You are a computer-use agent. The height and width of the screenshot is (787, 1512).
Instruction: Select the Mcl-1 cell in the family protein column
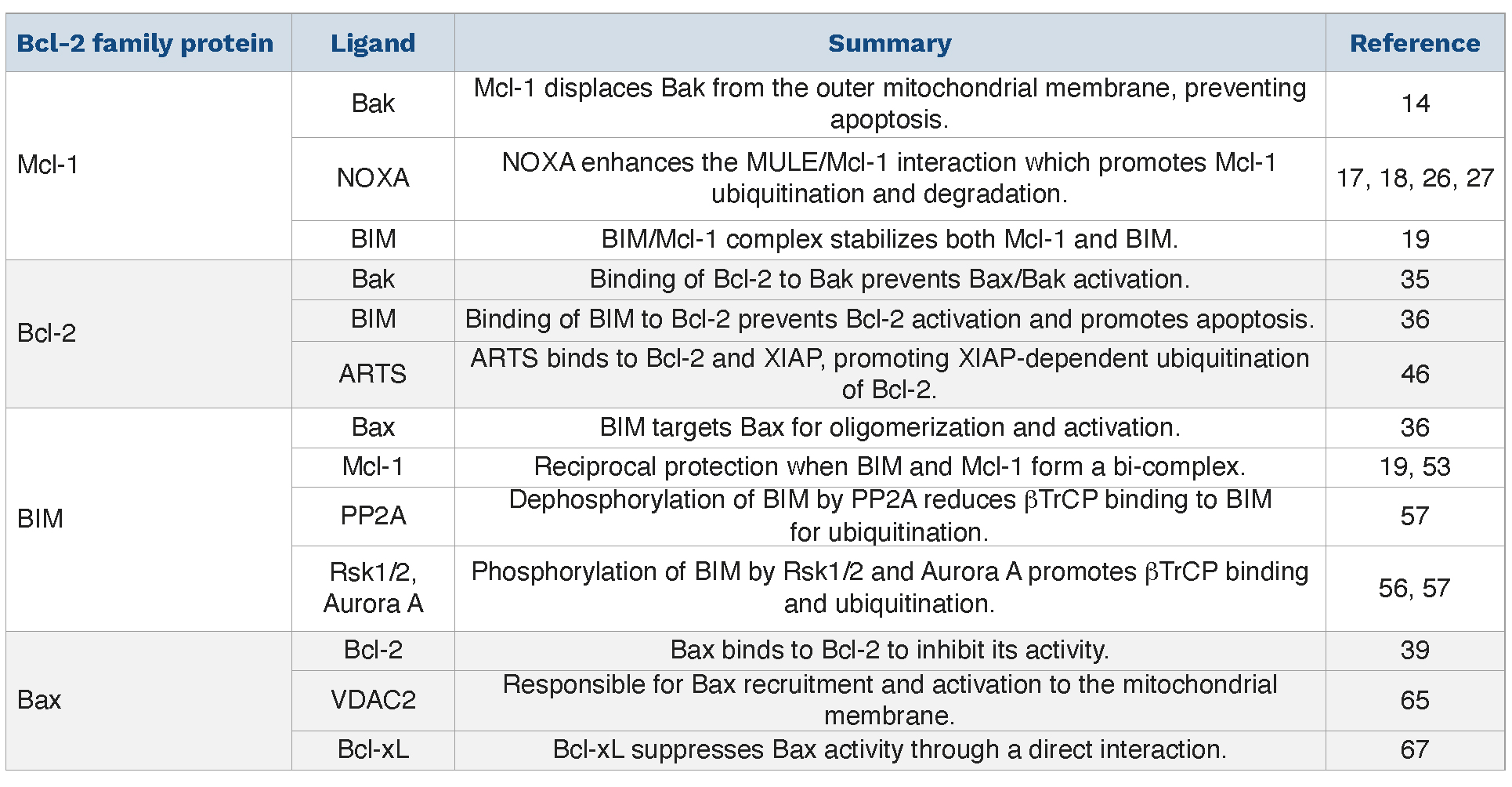click(x=48, y=165)
